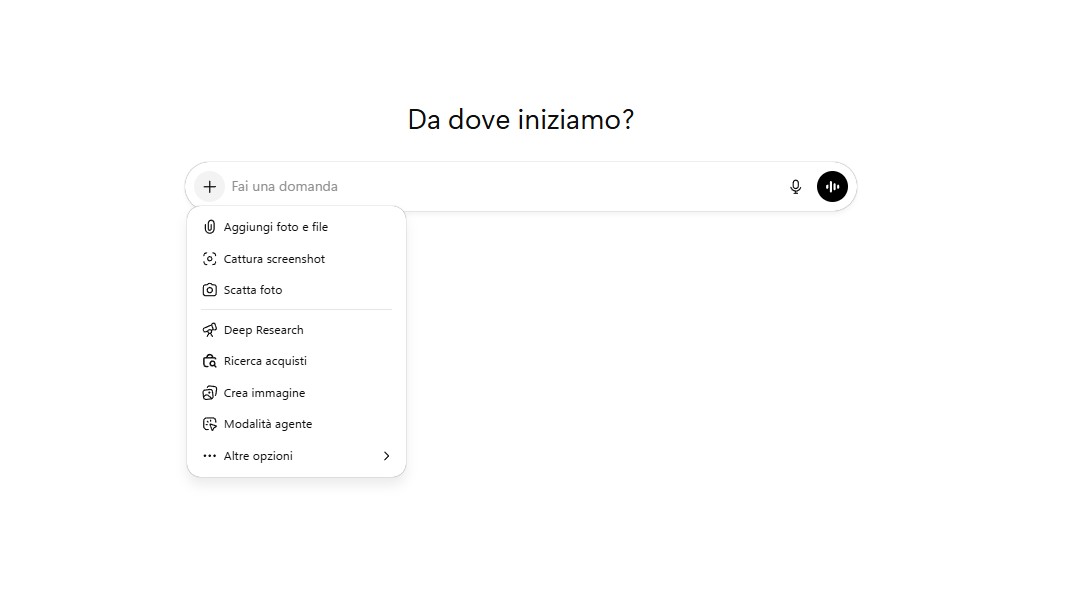Click the Ricerca acquisti search icon
Viewport: 1076px width, 599px height.
(x=209, y=361)
